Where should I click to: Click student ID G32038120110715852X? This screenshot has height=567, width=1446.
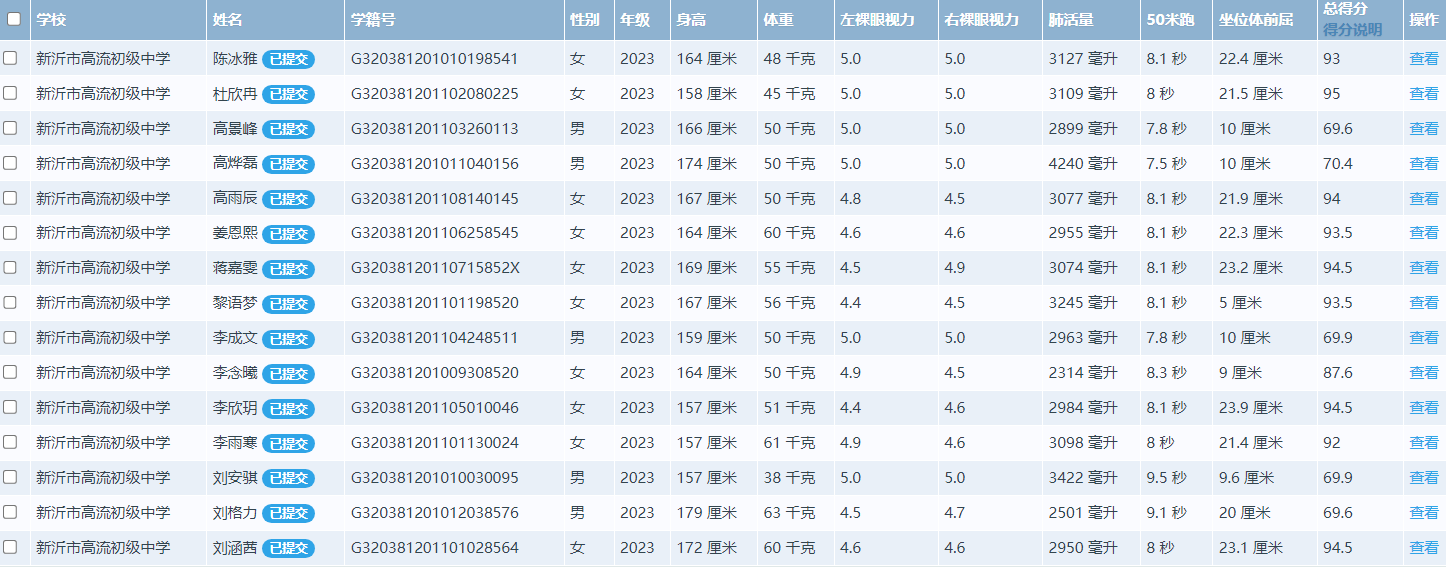coord(435,268)
